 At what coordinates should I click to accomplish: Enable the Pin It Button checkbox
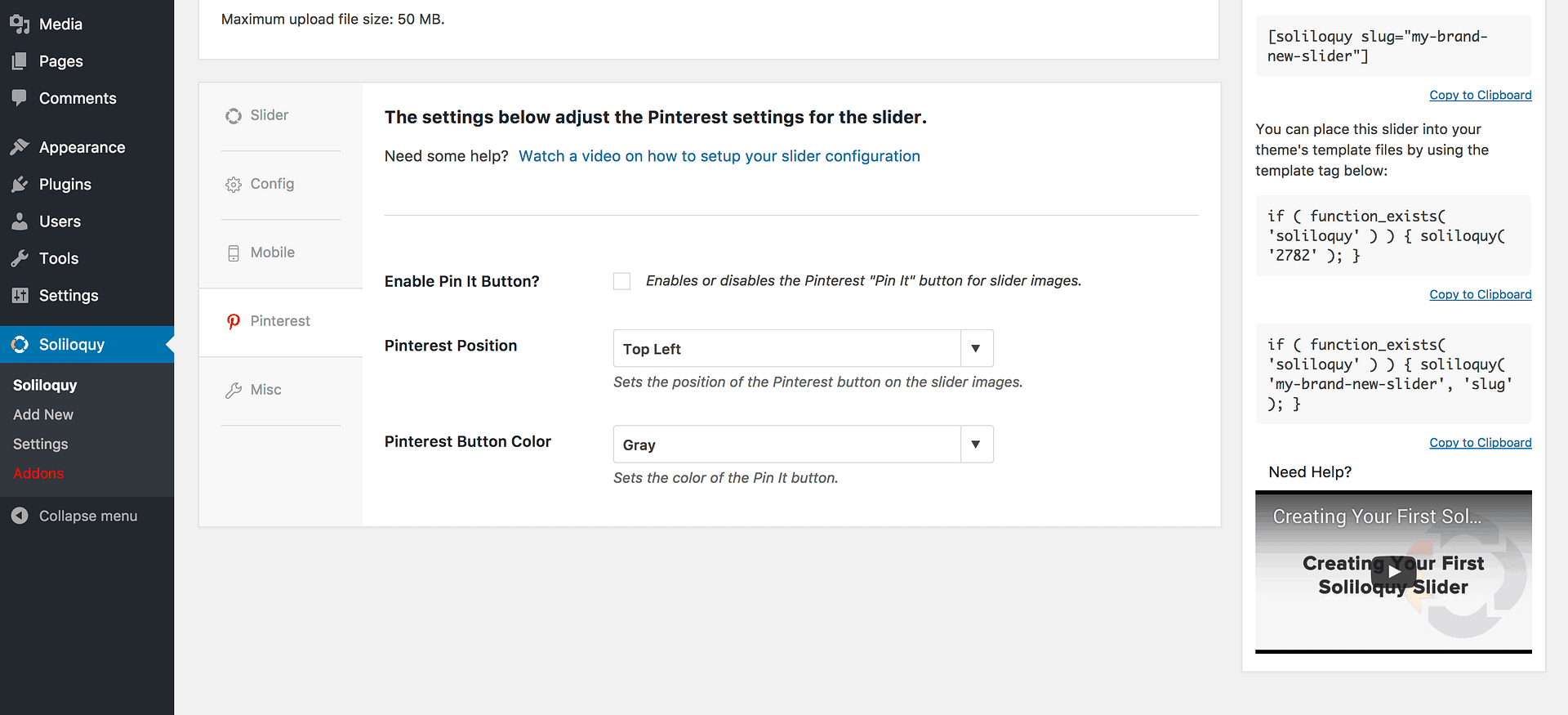622,281
